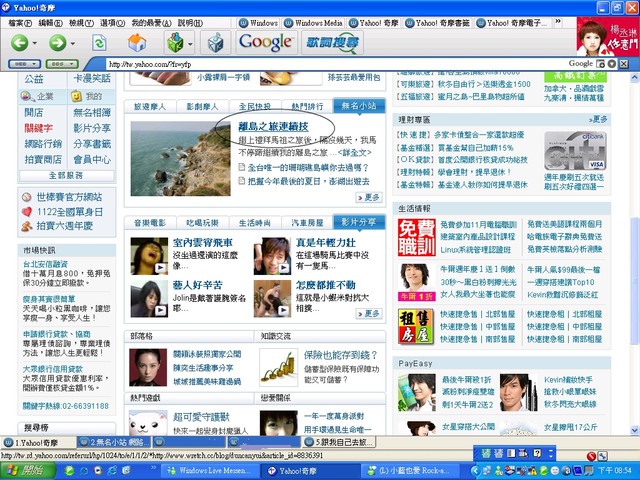The height and width of the screenshot is (480, 640).
Task: Open the 真是年輕力壯 video link
Action: point(326,242)
